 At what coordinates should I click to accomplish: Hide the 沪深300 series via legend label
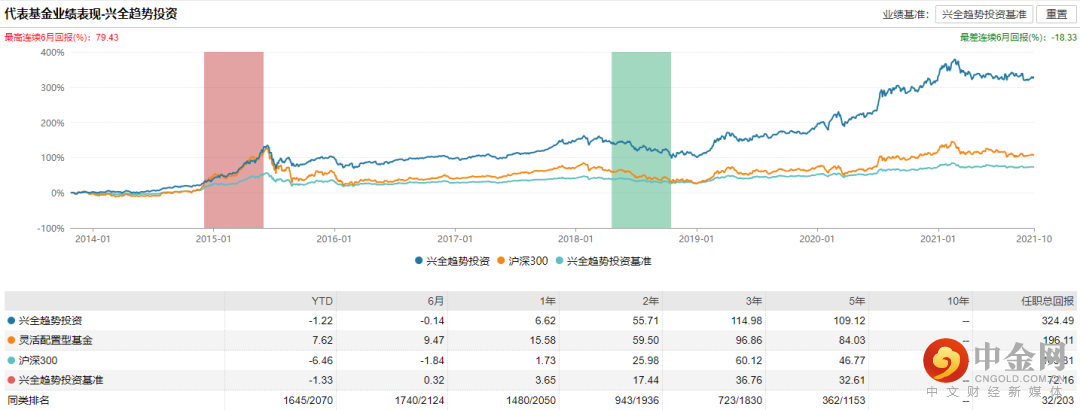[528, 260]
